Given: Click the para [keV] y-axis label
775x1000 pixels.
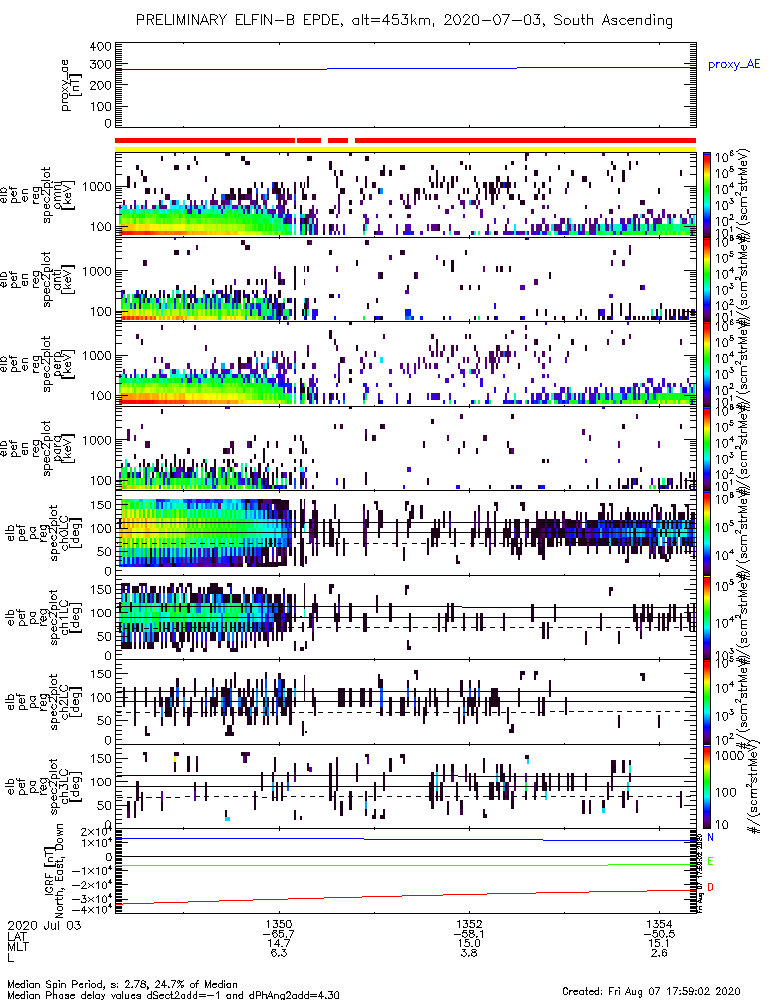Looking at the screenshot, I should (x=66, y=449).
